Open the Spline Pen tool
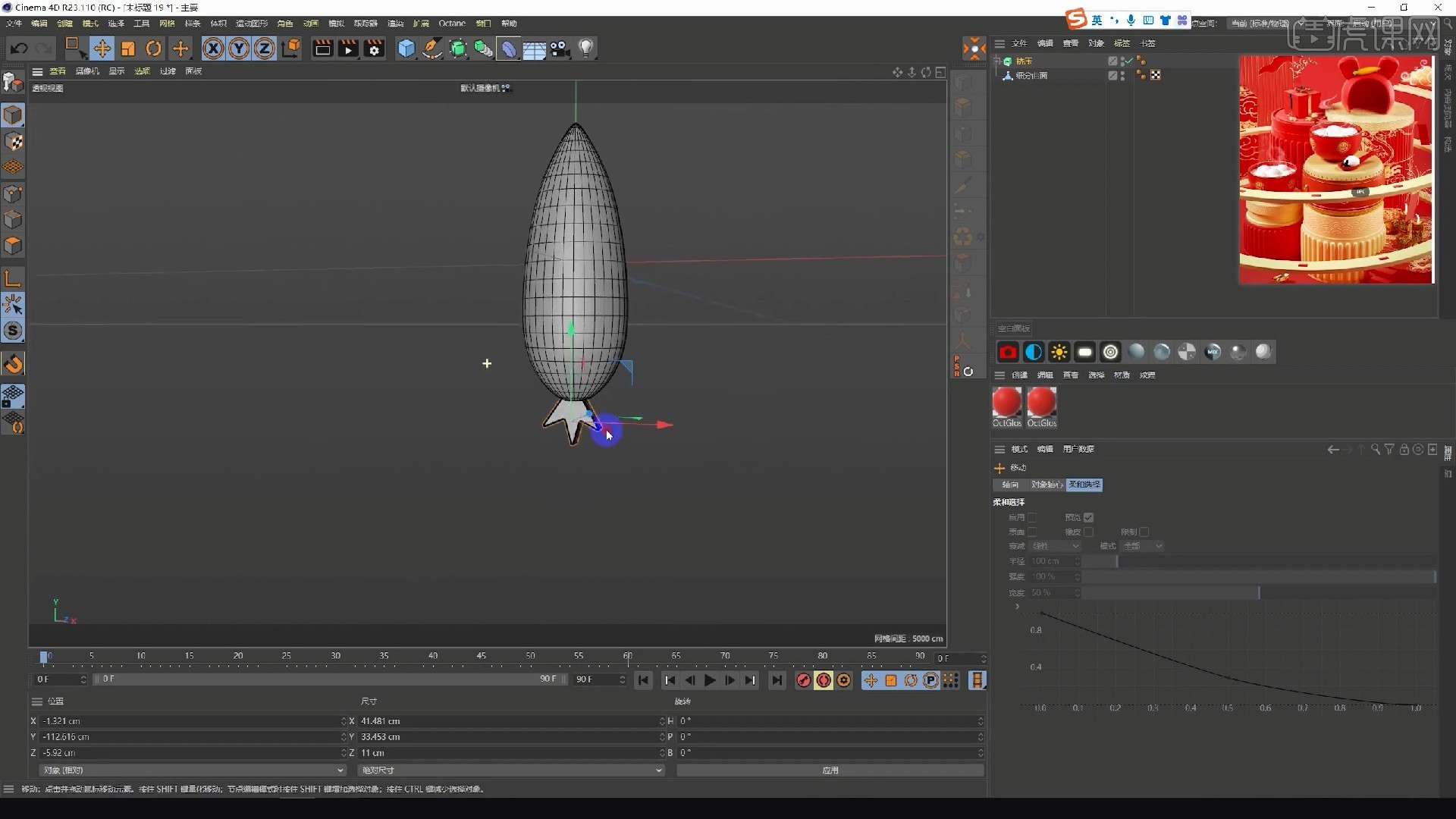 tap(432, 49)
